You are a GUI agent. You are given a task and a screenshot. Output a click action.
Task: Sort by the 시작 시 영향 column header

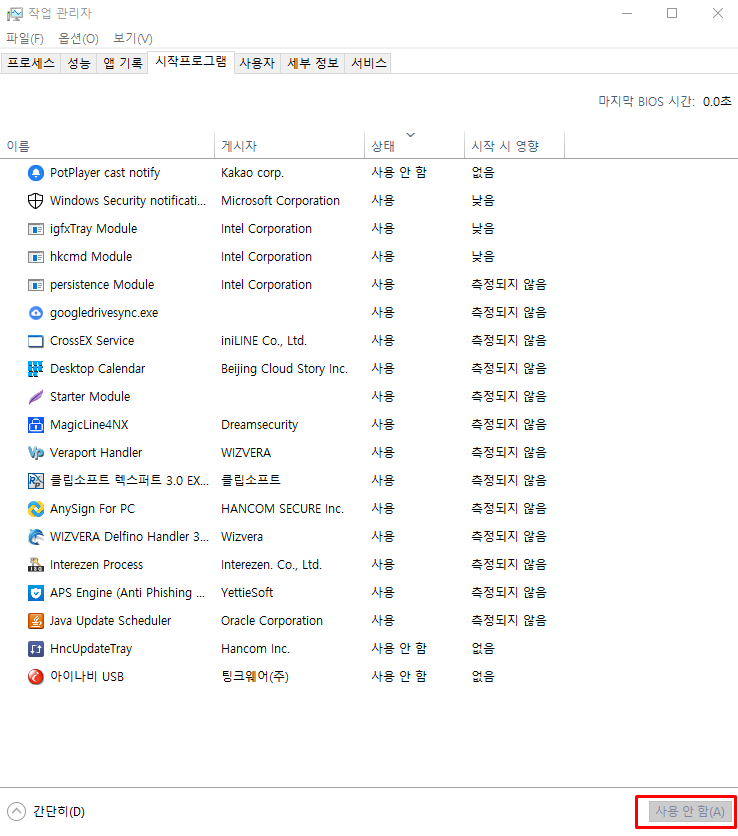(515, 146)
